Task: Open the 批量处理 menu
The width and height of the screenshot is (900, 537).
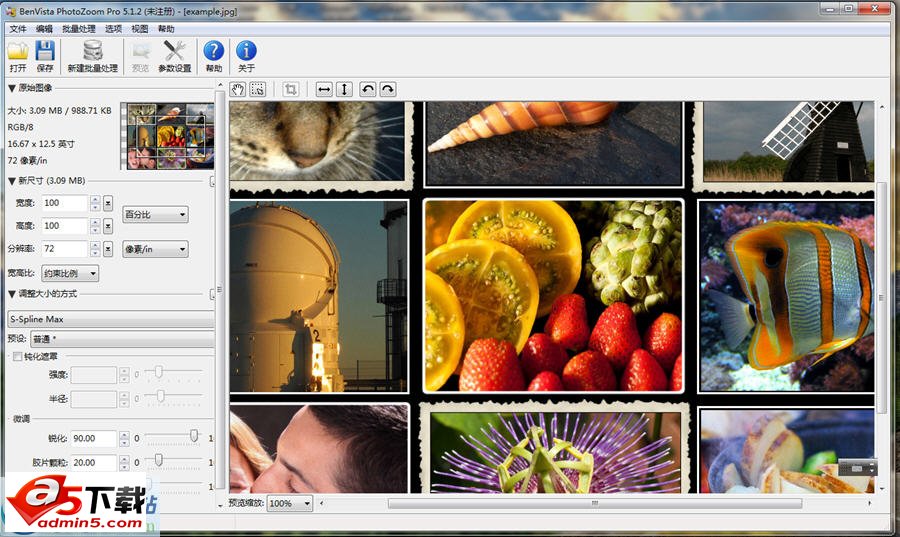Action: point(79,29)
